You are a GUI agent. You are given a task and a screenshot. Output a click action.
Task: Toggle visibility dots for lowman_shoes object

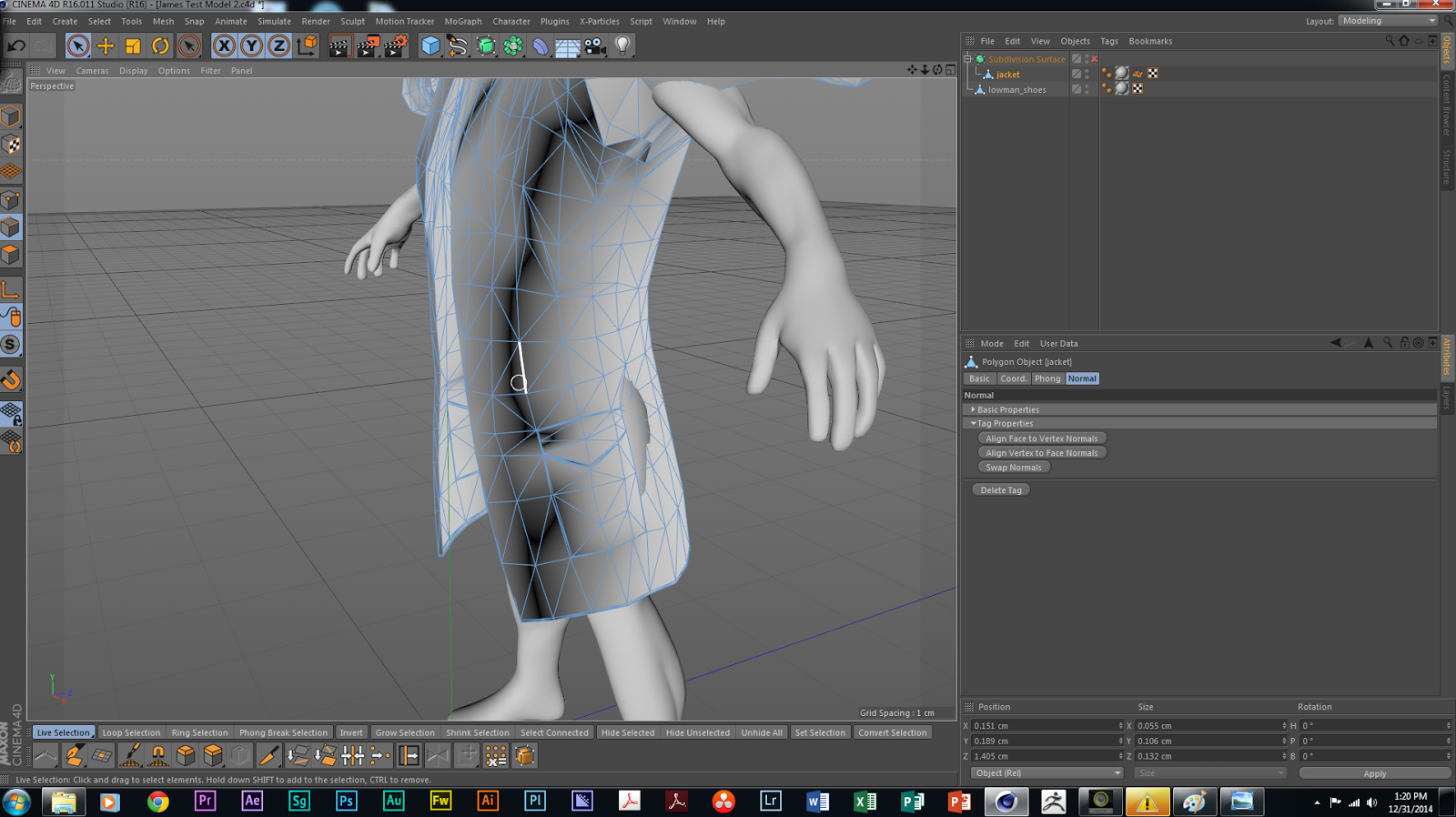[x=1087, y=89]
